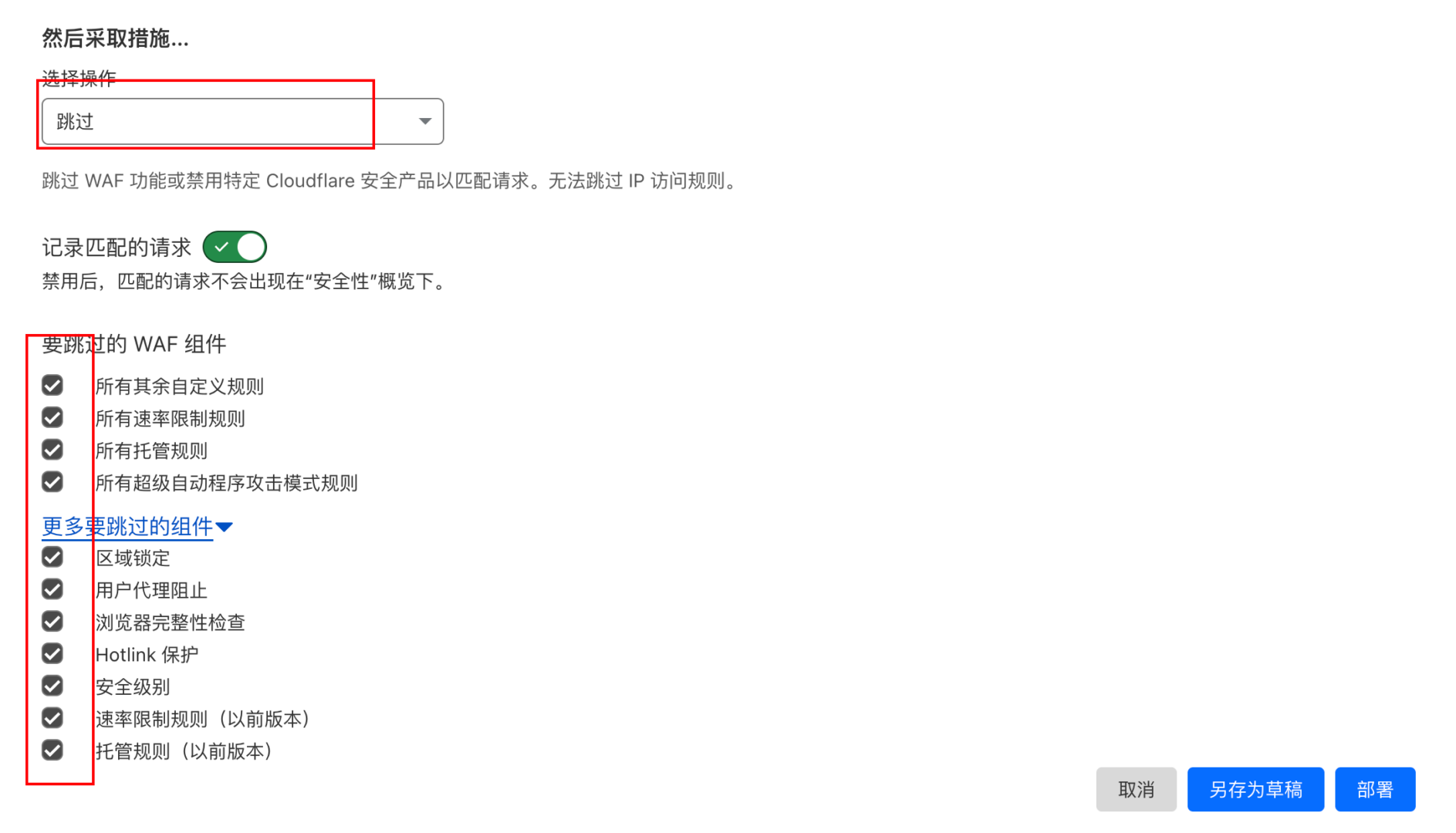The image size is (1456, 833).
Task: Click the 取消 button
Action: pyautogui.click(x=1136, y=789)
